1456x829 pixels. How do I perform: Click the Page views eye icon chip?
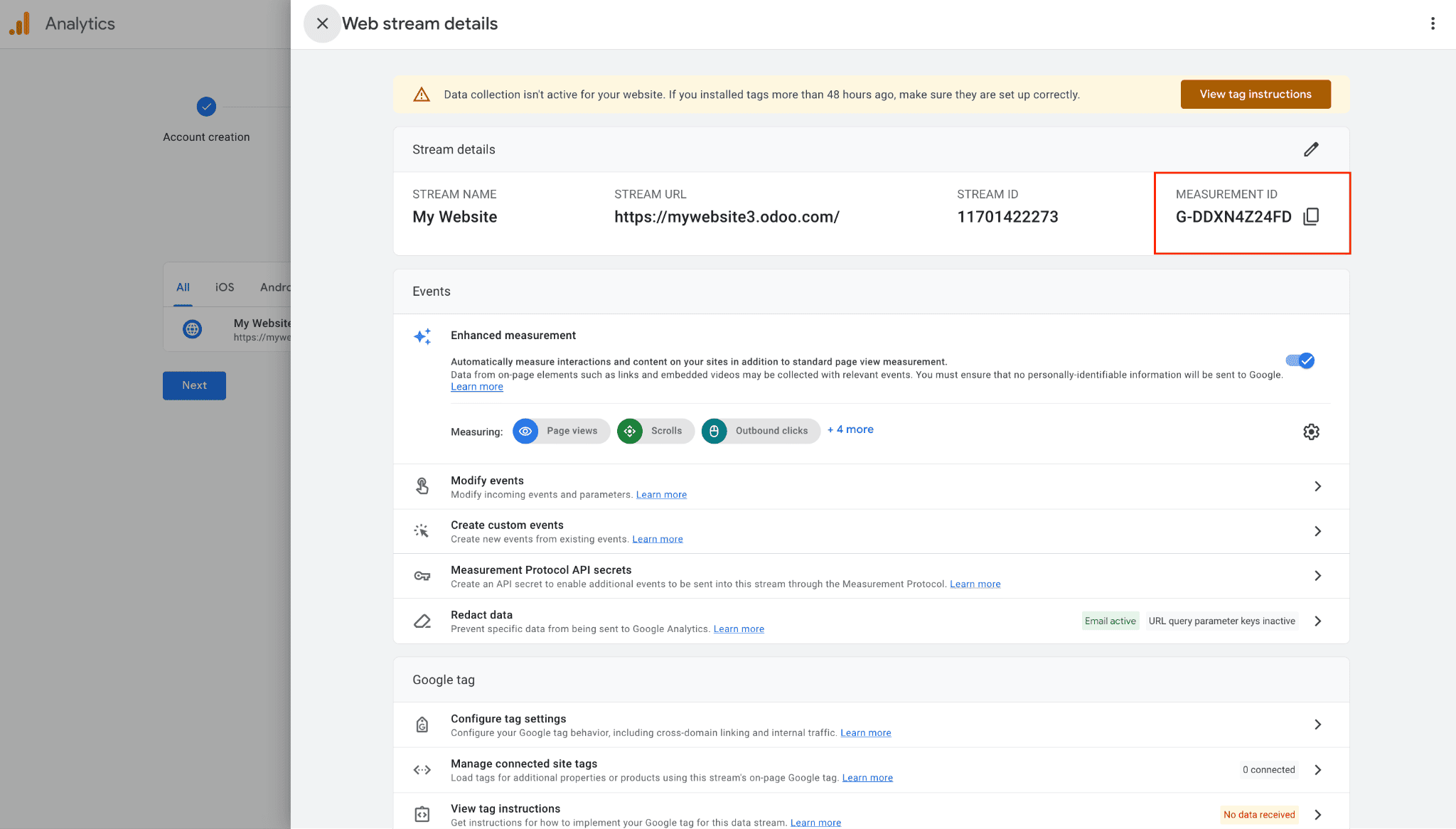(525, 431)
